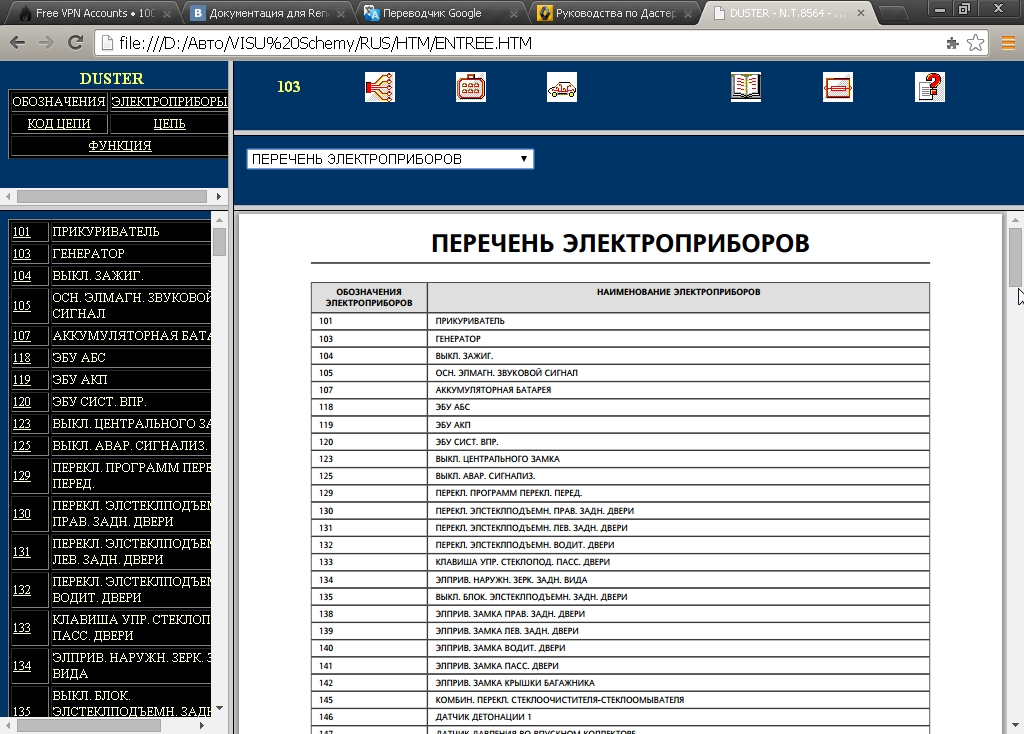Open component 125 link in sidebar
This screenshot has height=734, width=1024.
22,446
